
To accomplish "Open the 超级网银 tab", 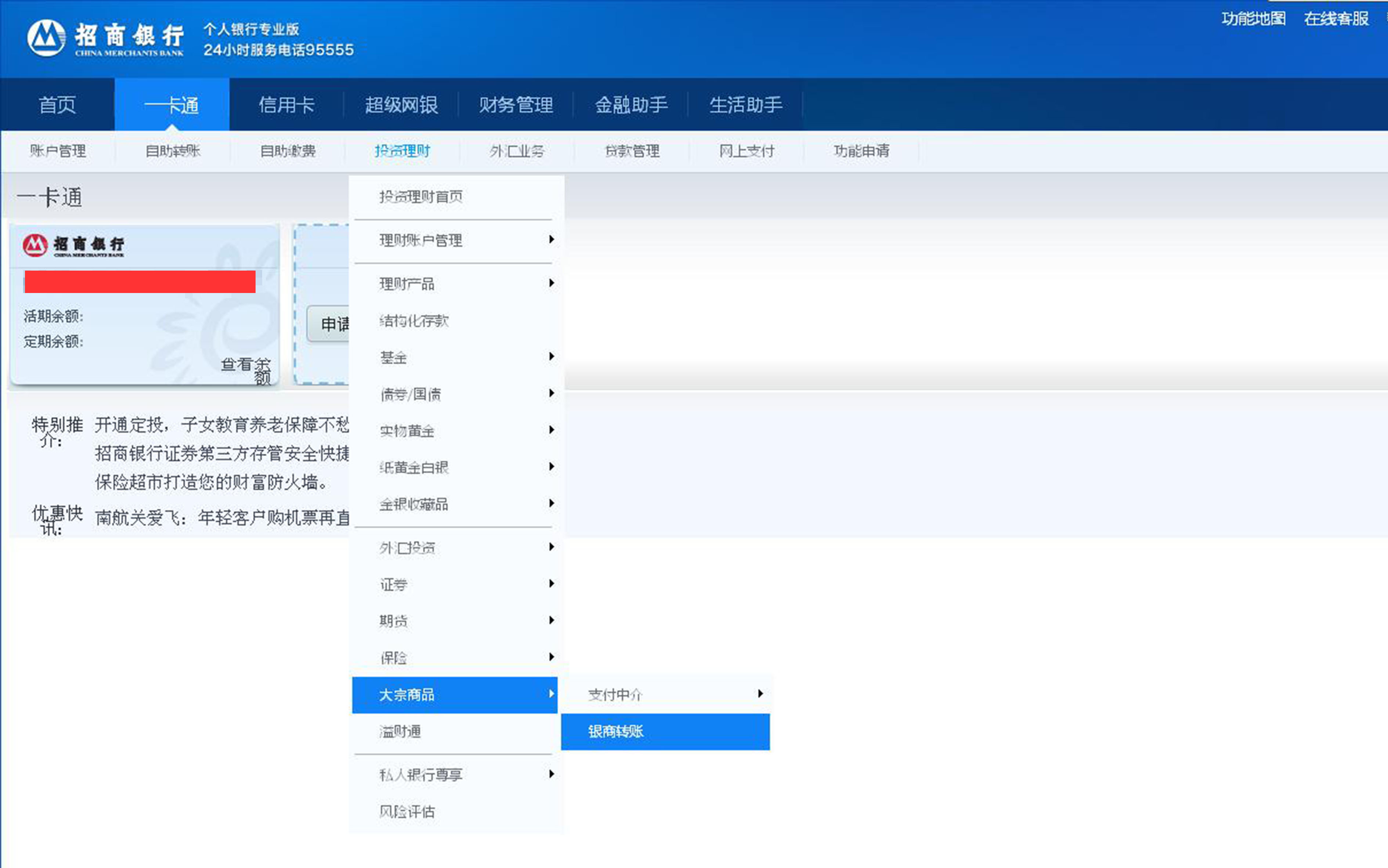I will pos(401,105).
